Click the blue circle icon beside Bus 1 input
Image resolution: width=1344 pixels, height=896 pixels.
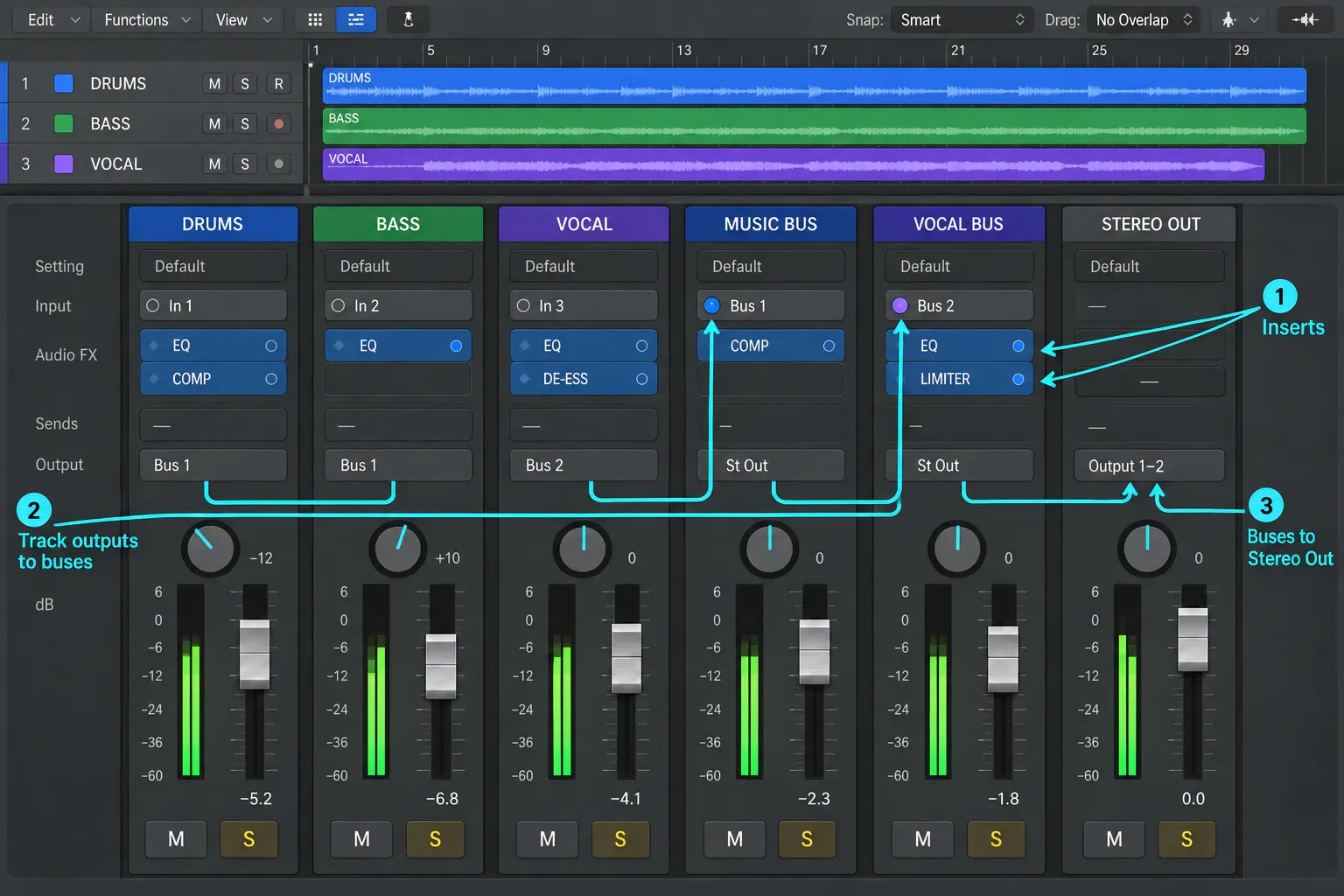[711, 305]
